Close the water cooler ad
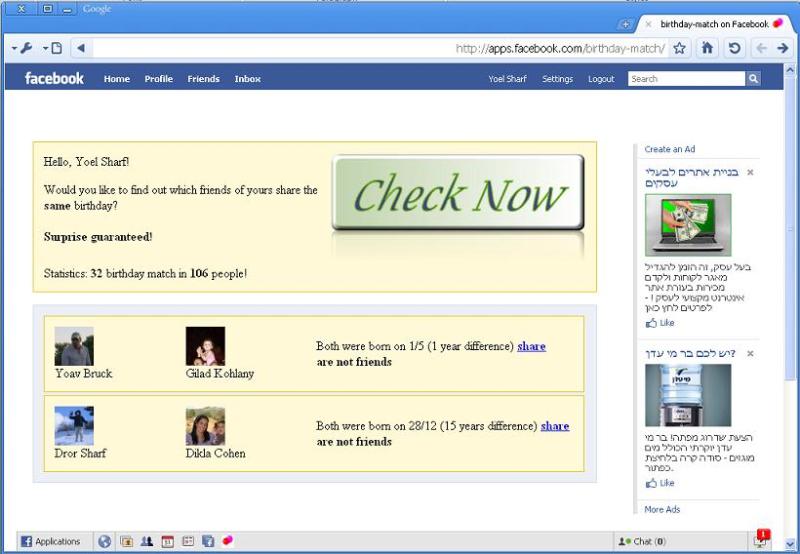 click(750, 353)
